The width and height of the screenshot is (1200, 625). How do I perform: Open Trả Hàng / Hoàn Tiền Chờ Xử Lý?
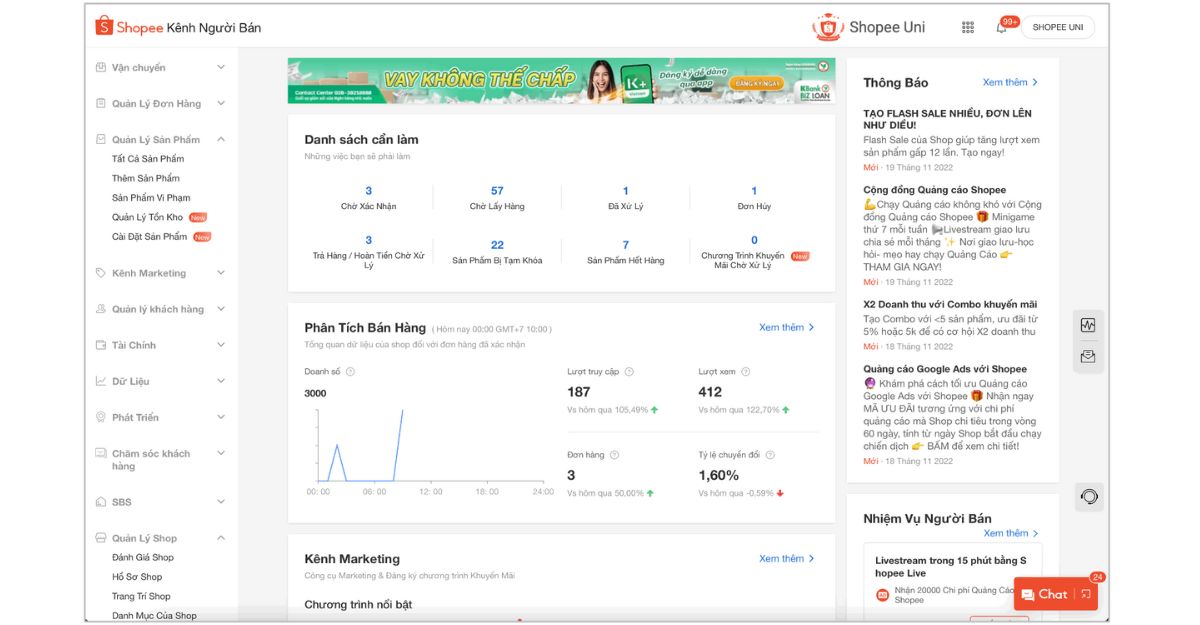368,253
